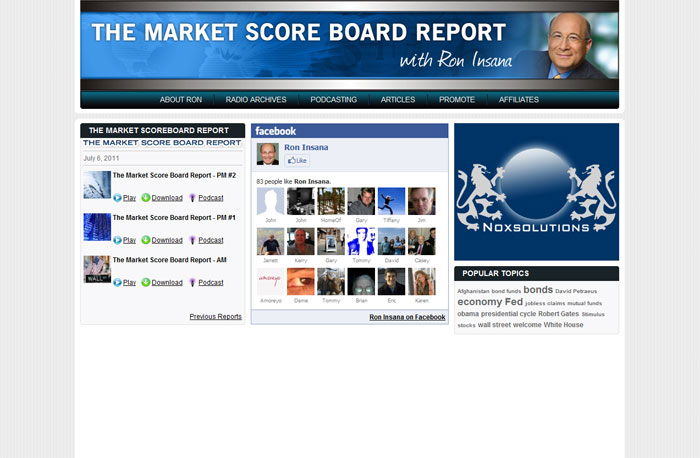Click the AM report Wall Street thumbnail

click(x=97, y=269)
